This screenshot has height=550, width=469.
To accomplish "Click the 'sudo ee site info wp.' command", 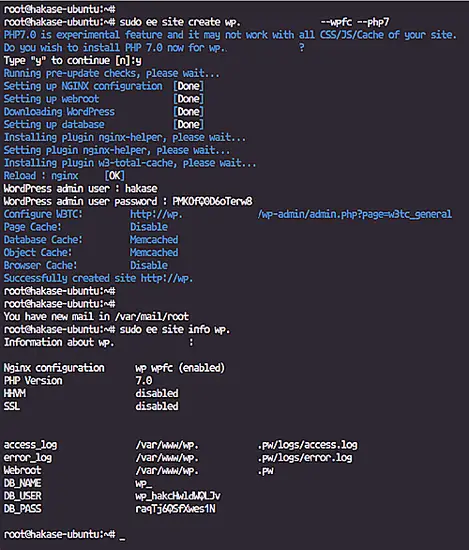I will coord(175,329).
